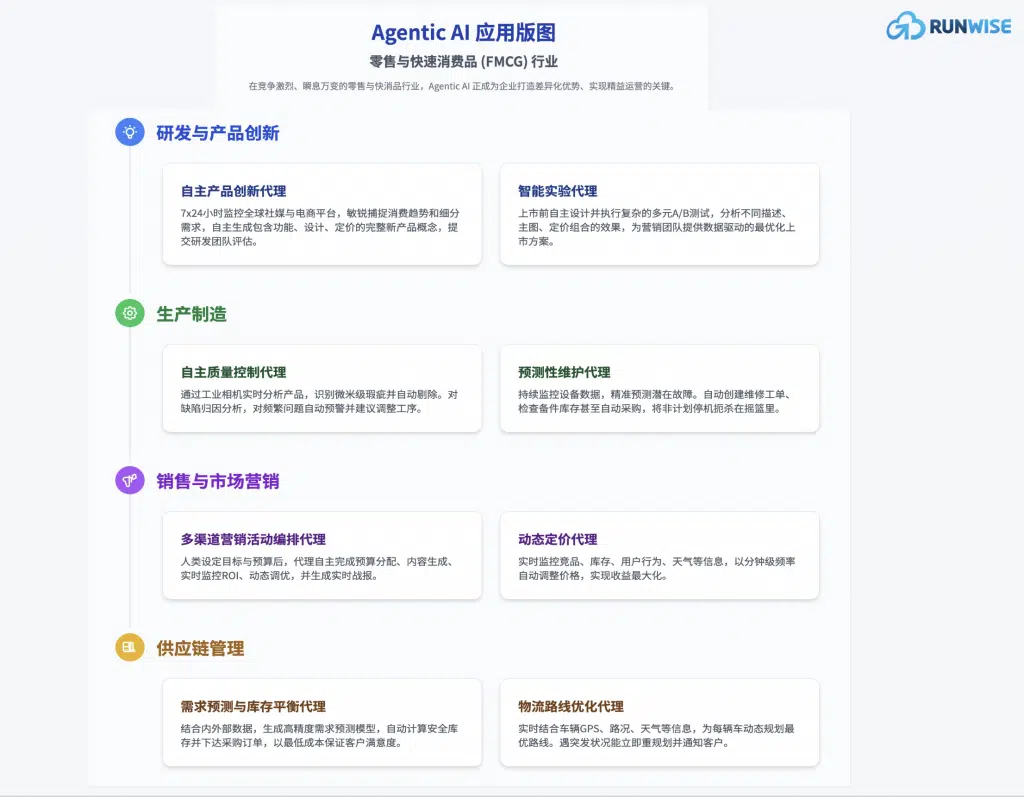This screenshot has height=797, width=1024.
Task: Click the yellow icon beside 供应链管理
Action: pyautogui.click(x=130, y=647)
